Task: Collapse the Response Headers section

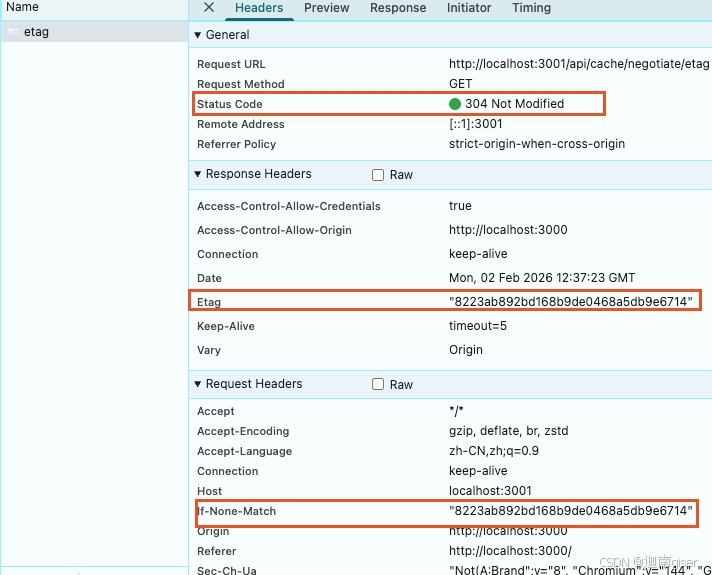Action: tap(198, 174)
